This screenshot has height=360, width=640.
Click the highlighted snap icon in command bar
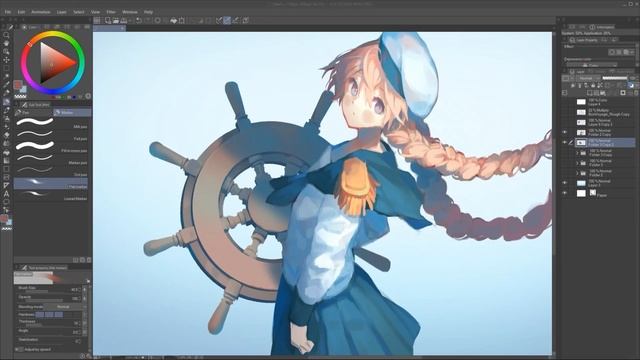click(x=227, y=20)
